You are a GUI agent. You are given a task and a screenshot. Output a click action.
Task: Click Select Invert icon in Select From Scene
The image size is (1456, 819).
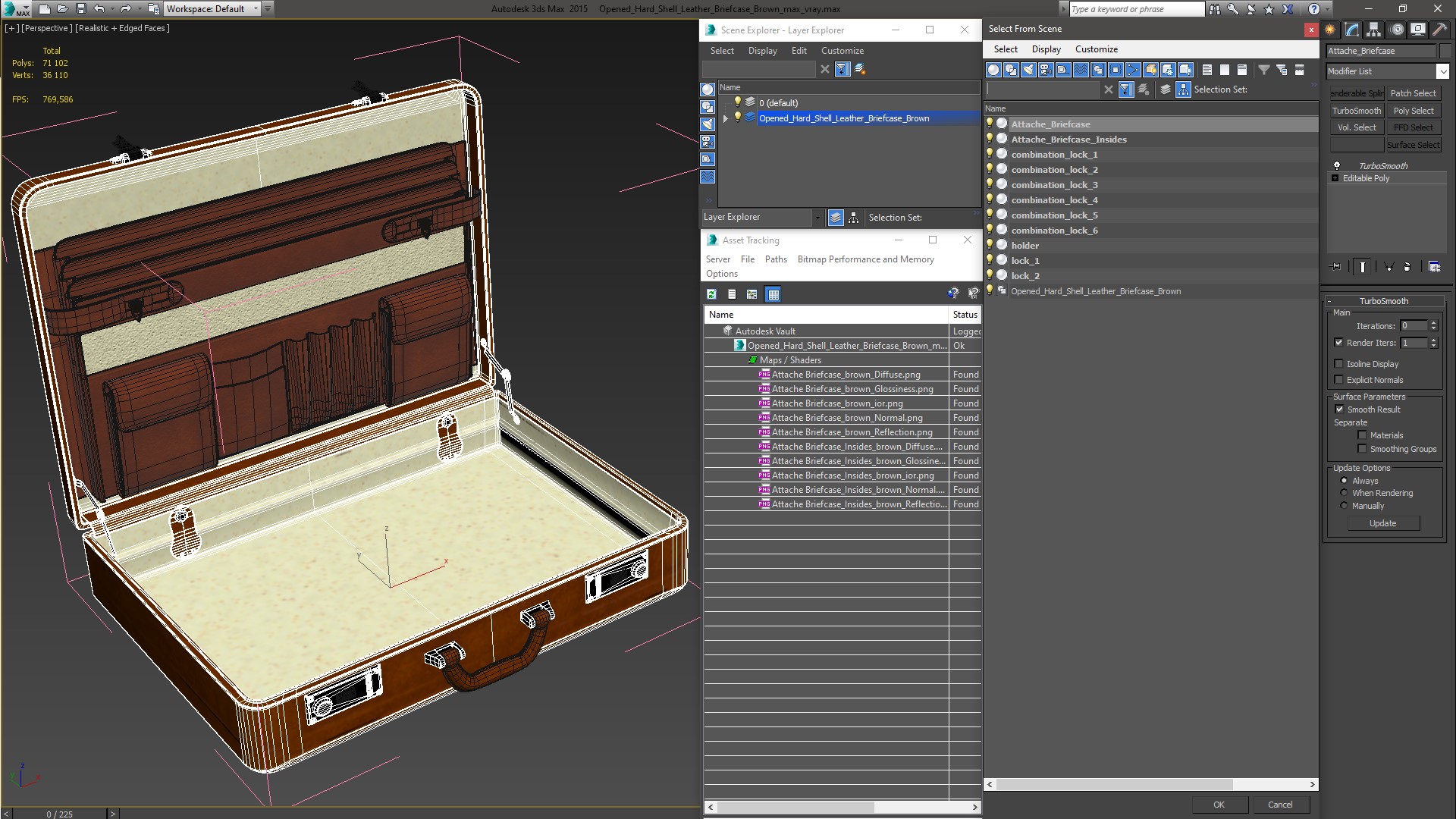click(1242, 70)
